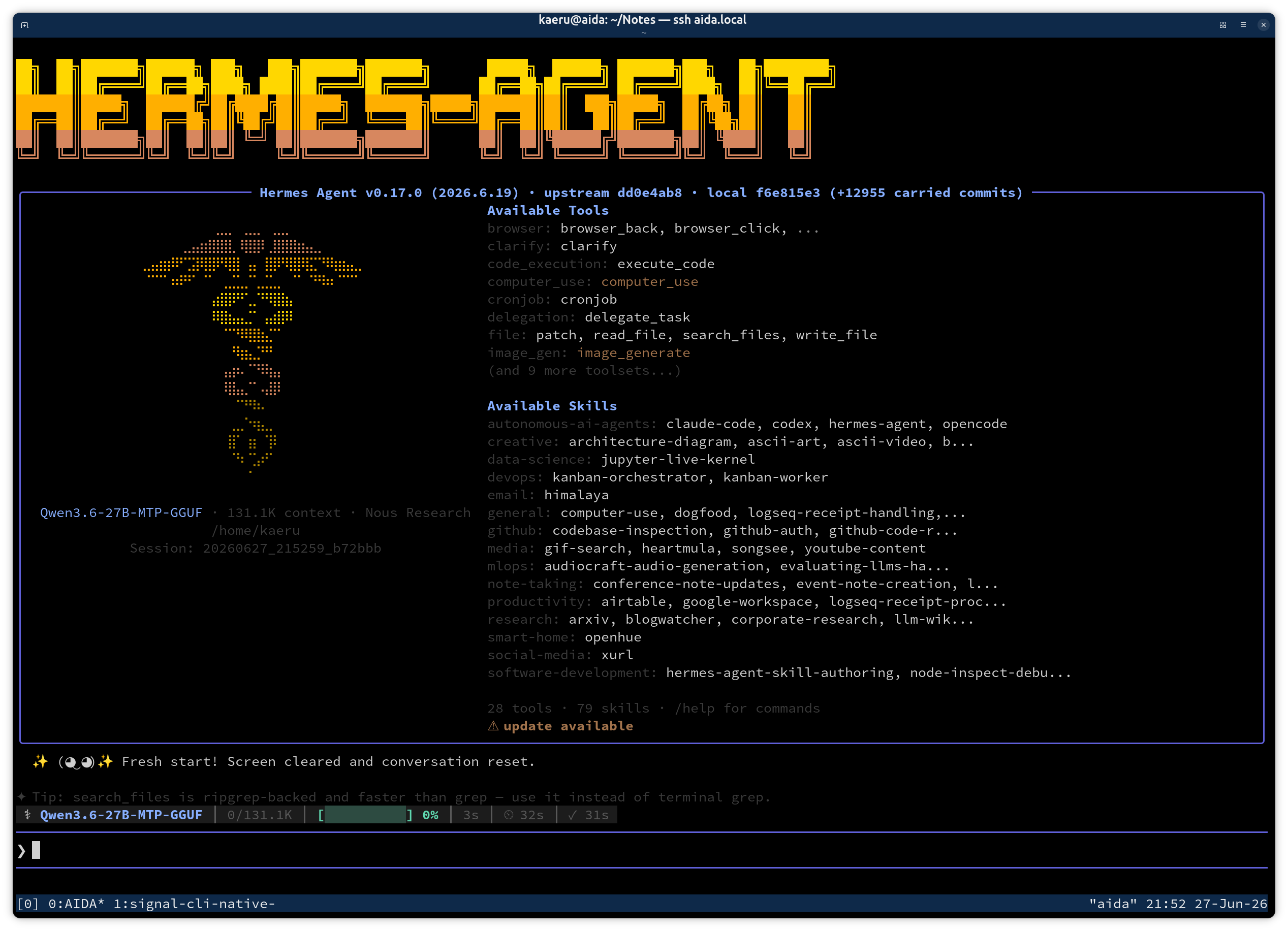Click the Available Skills heading
This screenshot has height=931, width=1288.
click(x=552, y=406)
